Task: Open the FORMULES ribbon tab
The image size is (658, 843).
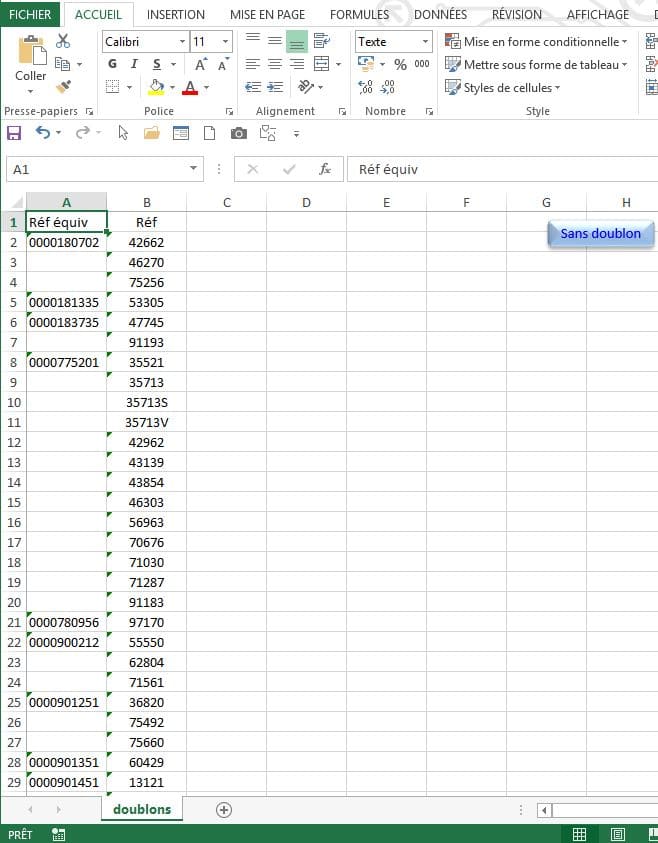Action: pos(359,14)
